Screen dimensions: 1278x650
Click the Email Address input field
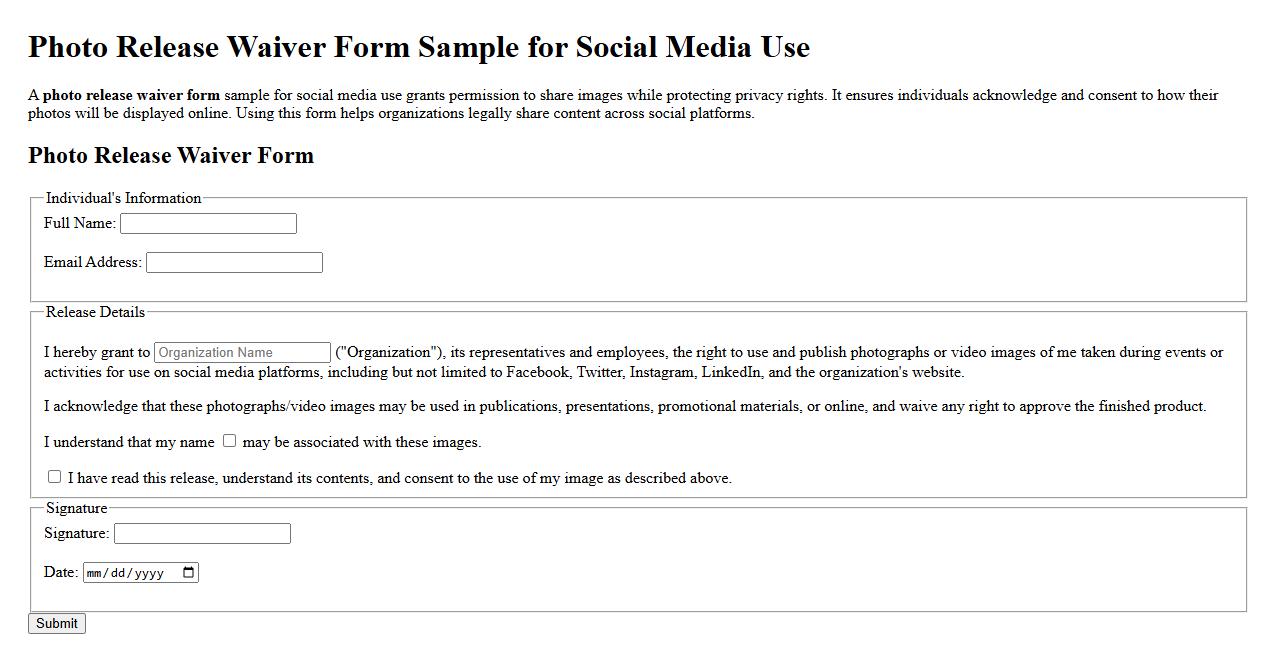[234, 262]
